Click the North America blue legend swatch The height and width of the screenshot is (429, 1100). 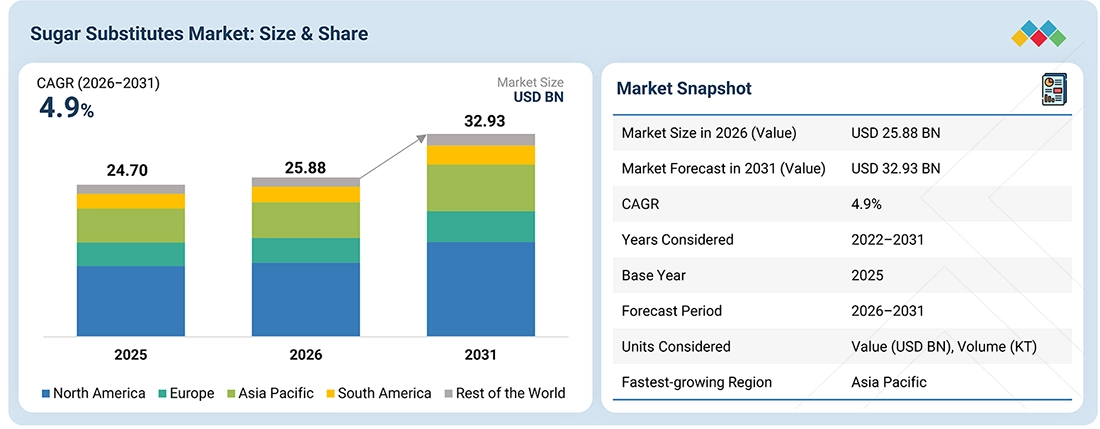pyautogui.click(x=46, y=394)
